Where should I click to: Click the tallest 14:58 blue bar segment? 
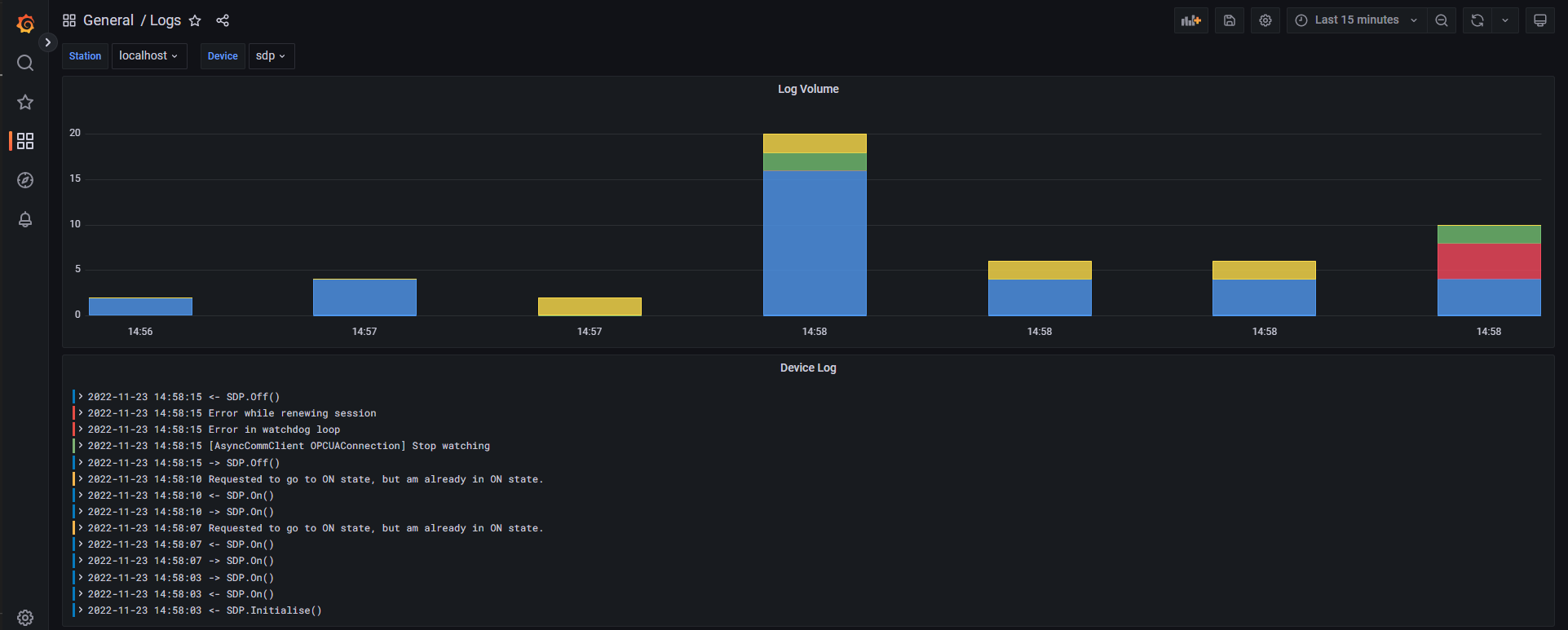pos(815,243)
